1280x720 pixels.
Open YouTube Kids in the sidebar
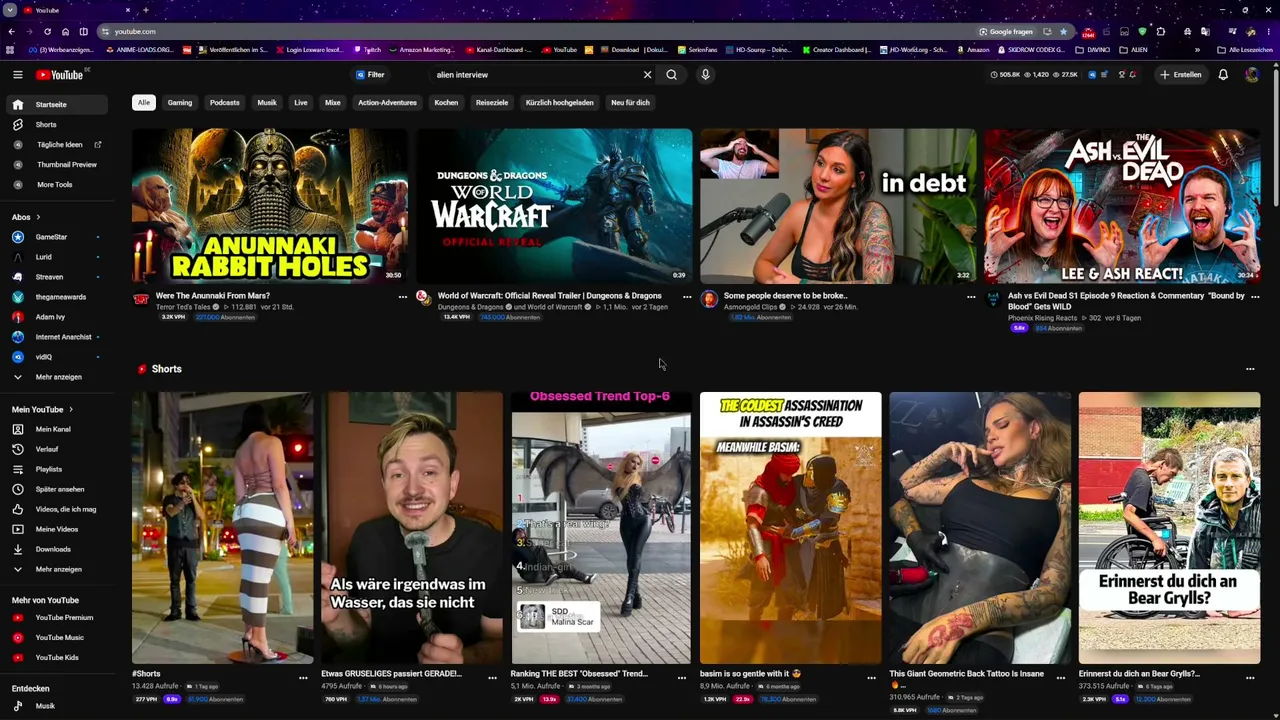tap(57, 658)
